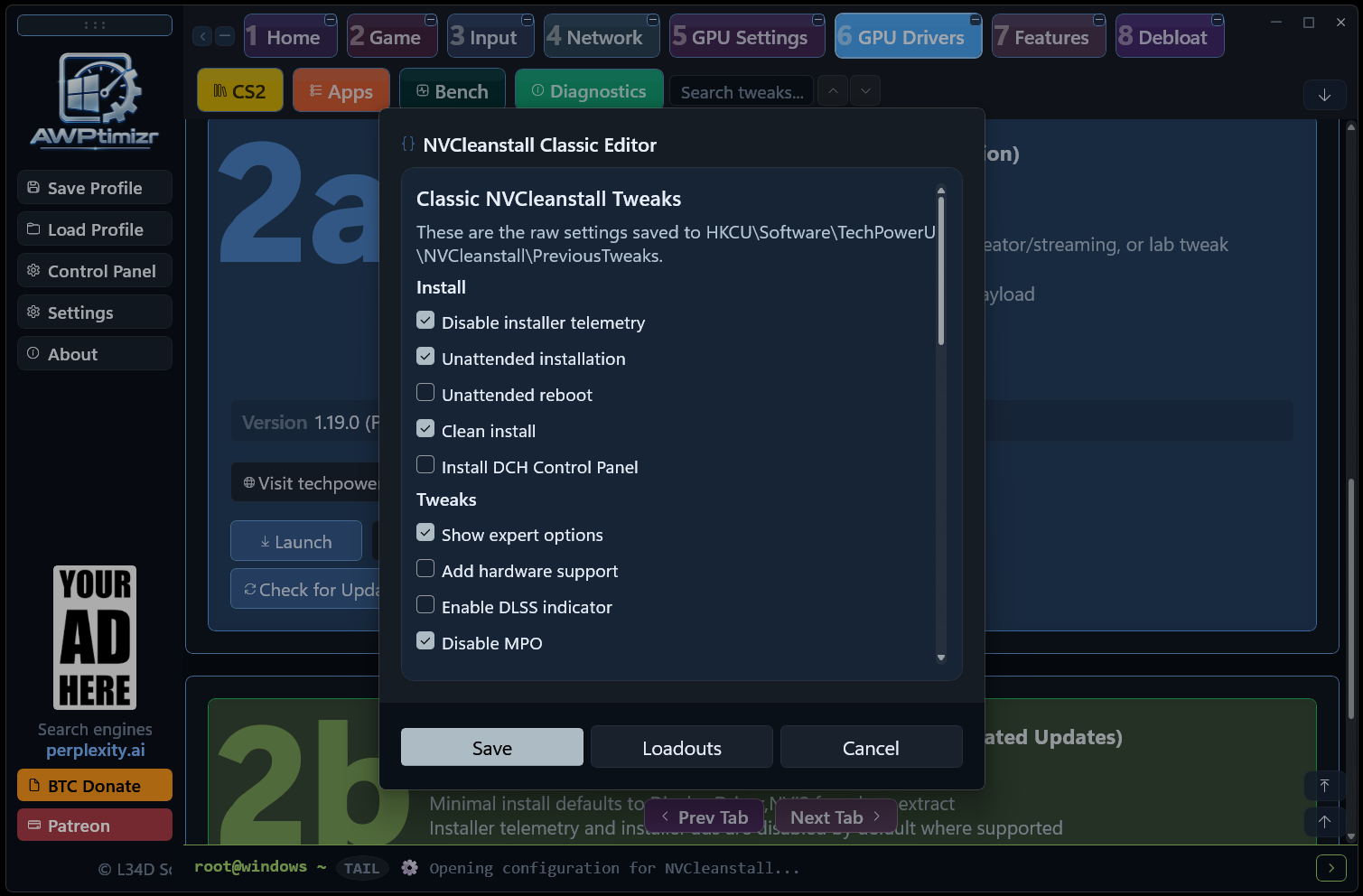Open Settings from sidebar
Viewport: 1363px width, 896px height.
[x=95, y=313]
